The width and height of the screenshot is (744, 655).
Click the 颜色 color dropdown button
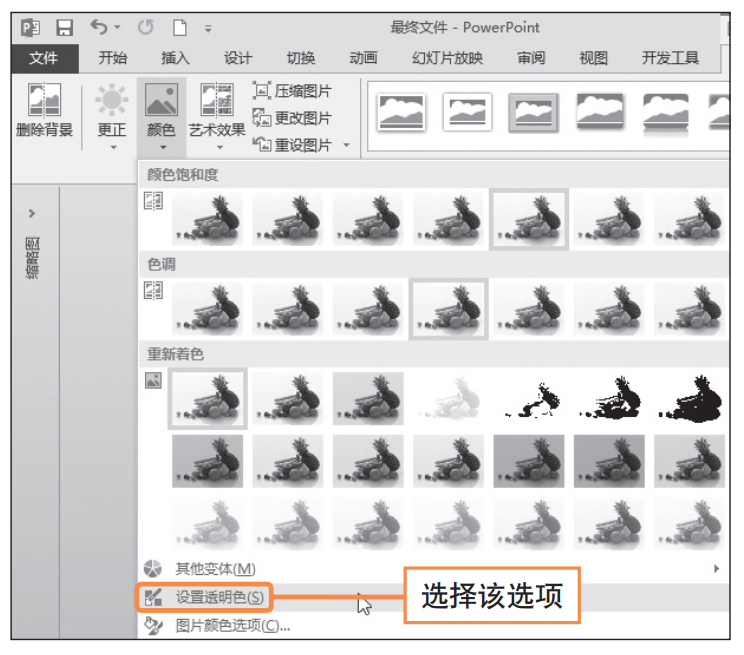point(161,116)
